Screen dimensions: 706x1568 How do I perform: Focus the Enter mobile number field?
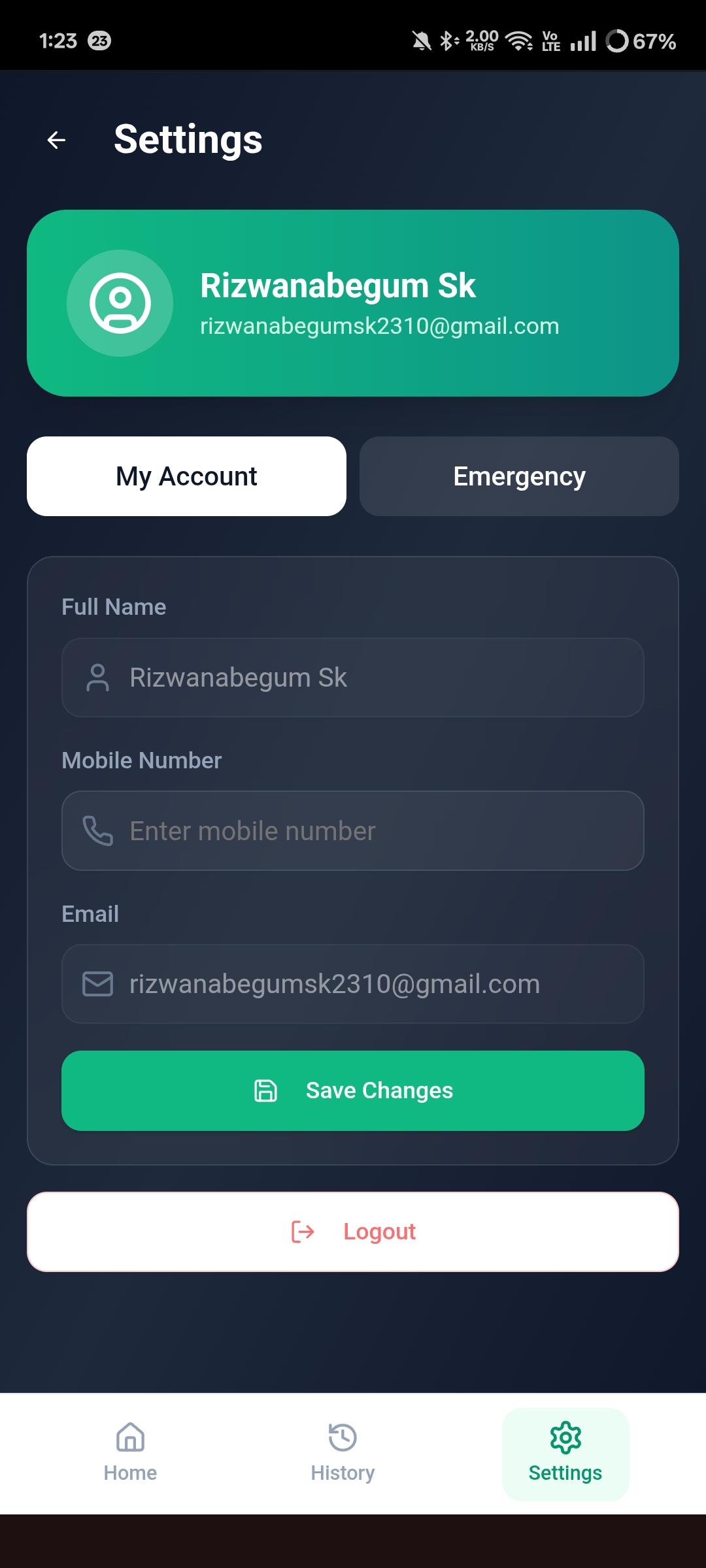[353, 830]
